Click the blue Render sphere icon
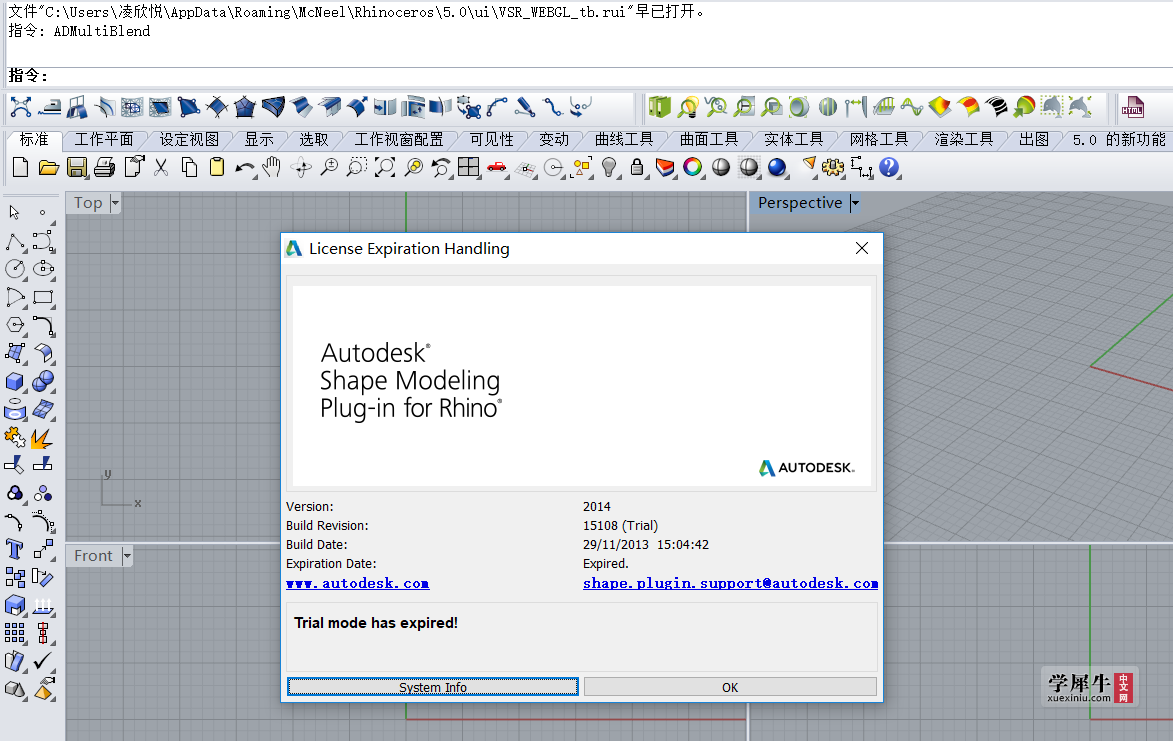Screen dimensions: 1173x741 [x=777, y=167]
